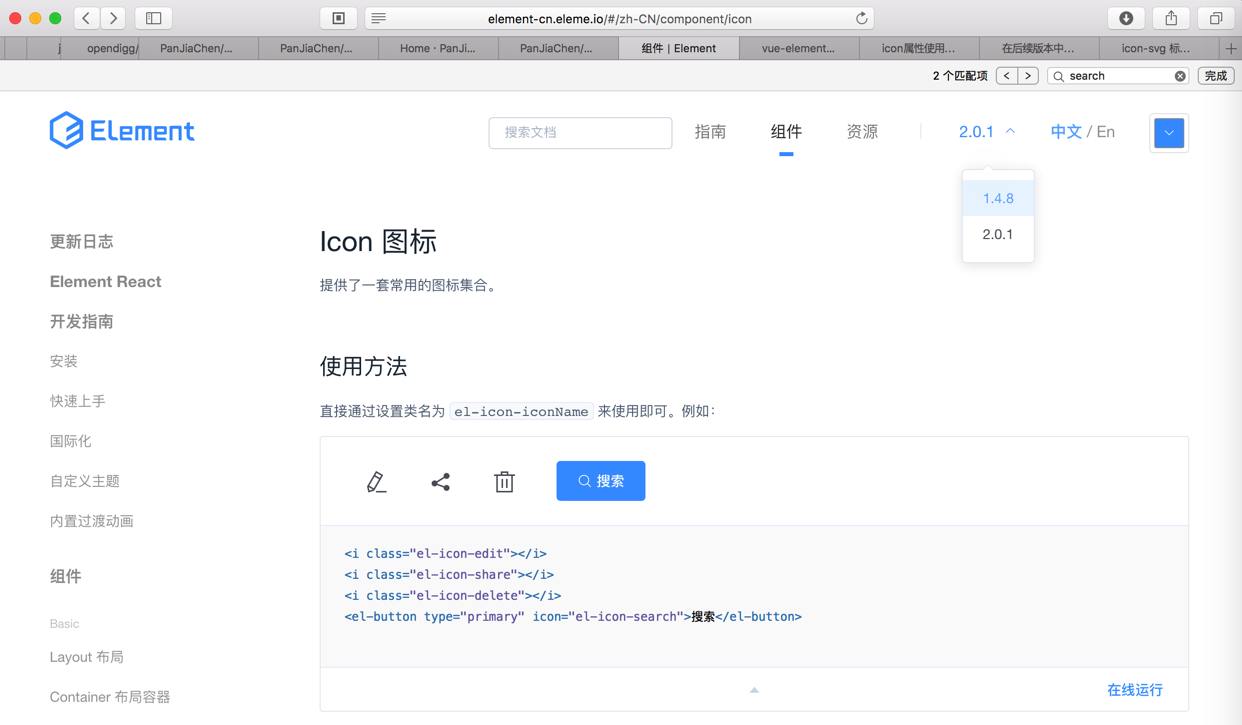This screenshot has height=725, width=1242.
Task: Click code line with el-icon-edit
Action: tap(446, 553)
